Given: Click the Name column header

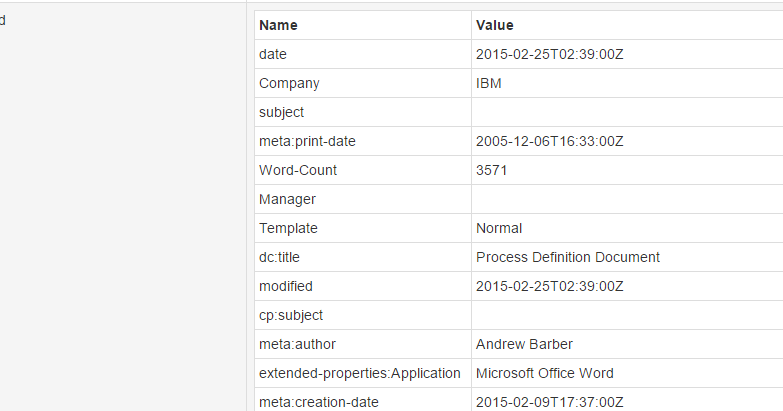Looking at the screenshot, I should (278, 25).
